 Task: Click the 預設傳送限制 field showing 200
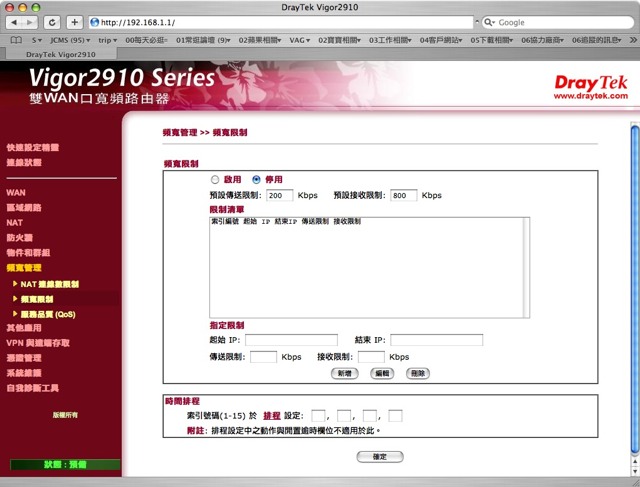click(x=280, y=195)
